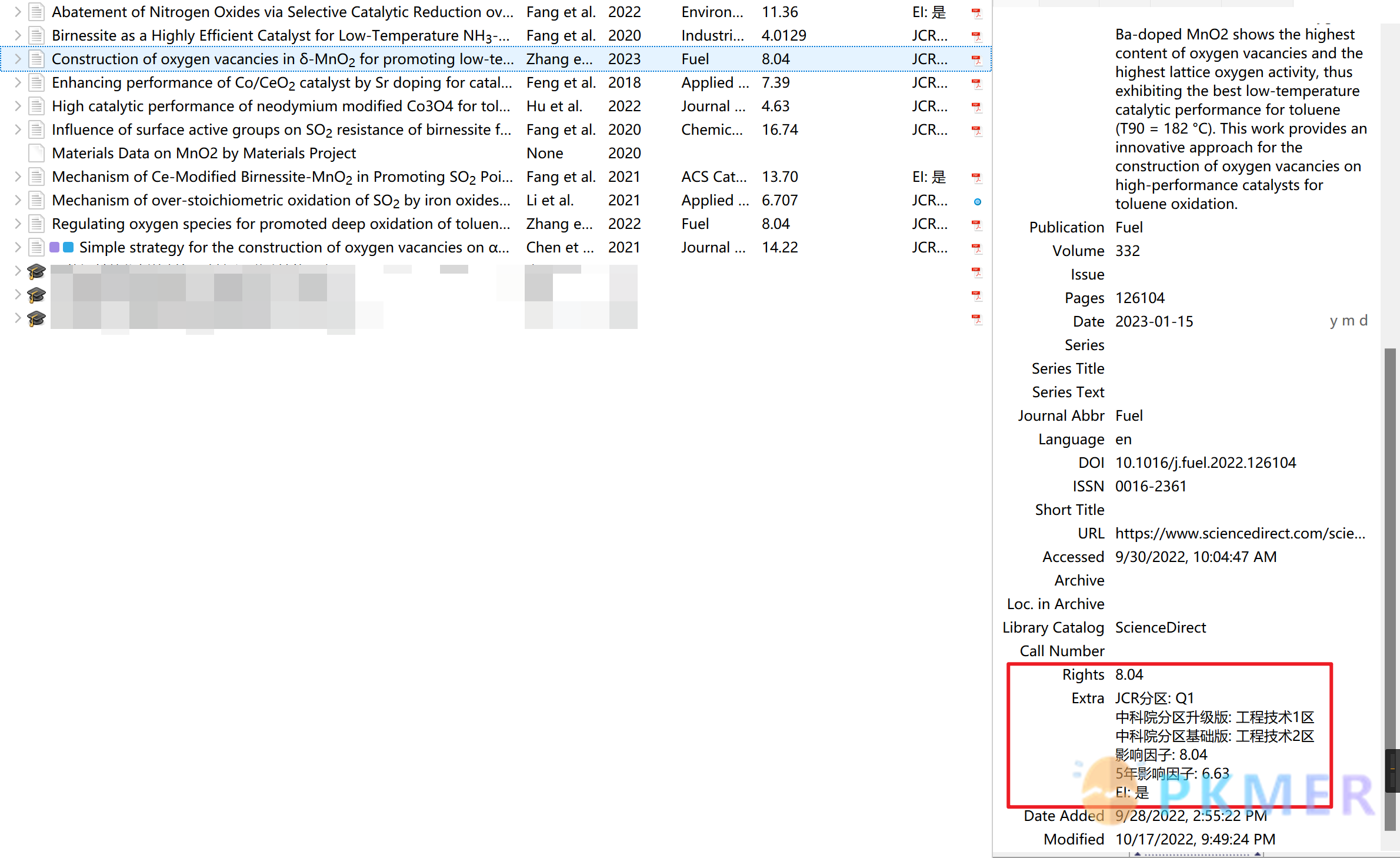Click article icon beside Enhancing performance of Co/CeO2

(36, 83)
